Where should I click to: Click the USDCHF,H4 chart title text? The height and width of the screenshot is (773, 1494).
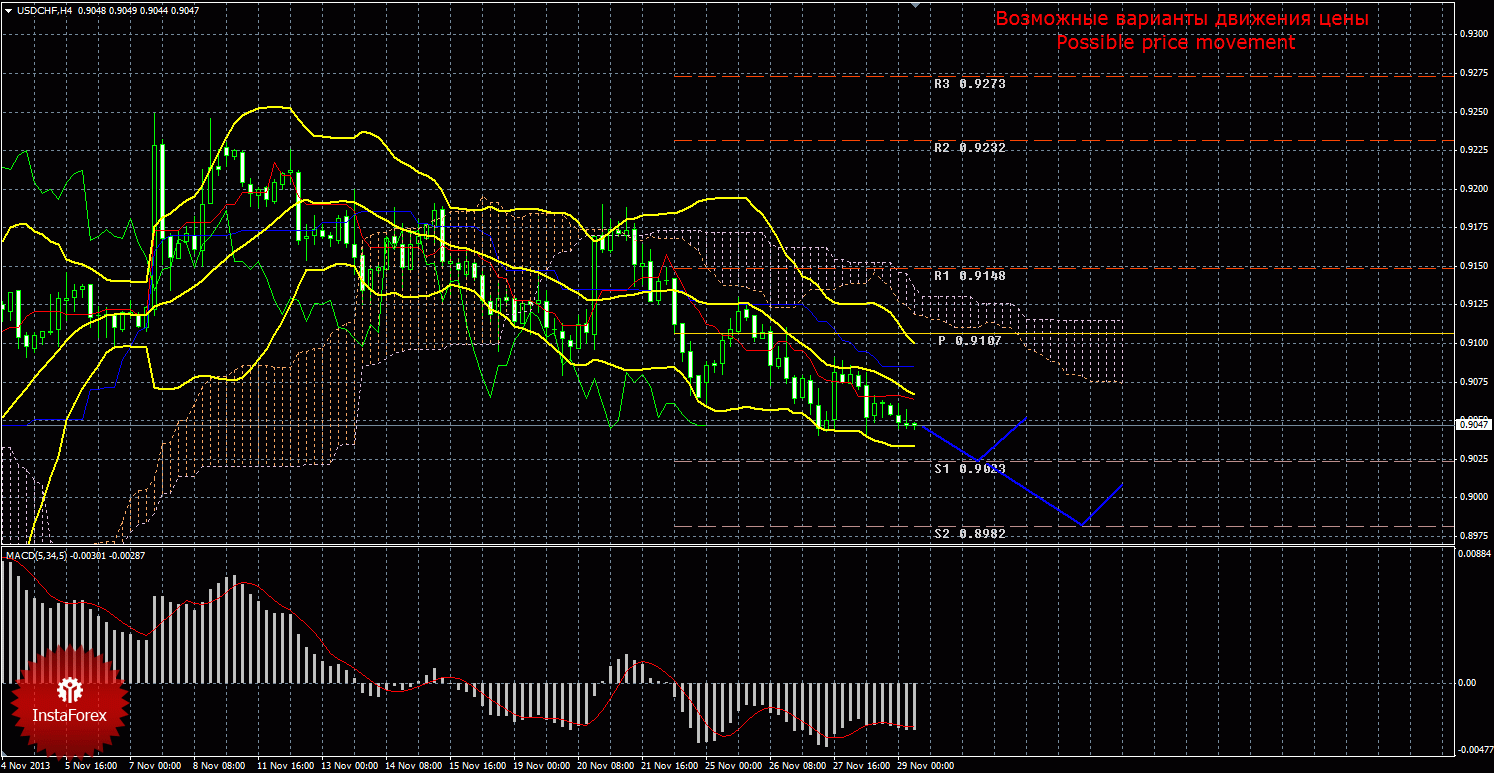point(43,10)
